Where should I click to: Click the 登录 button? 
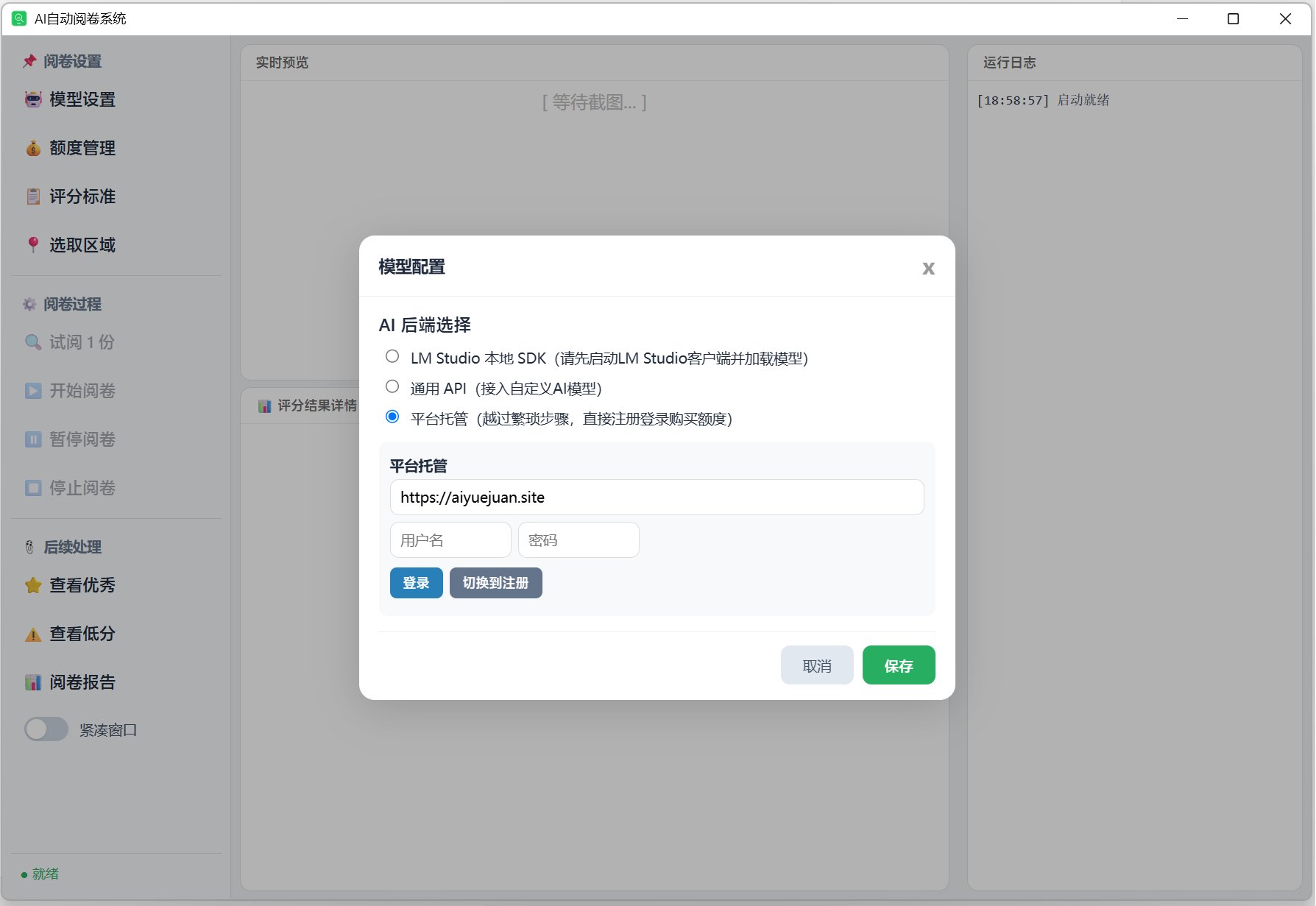pyautogui.click(x=417, y=583)
